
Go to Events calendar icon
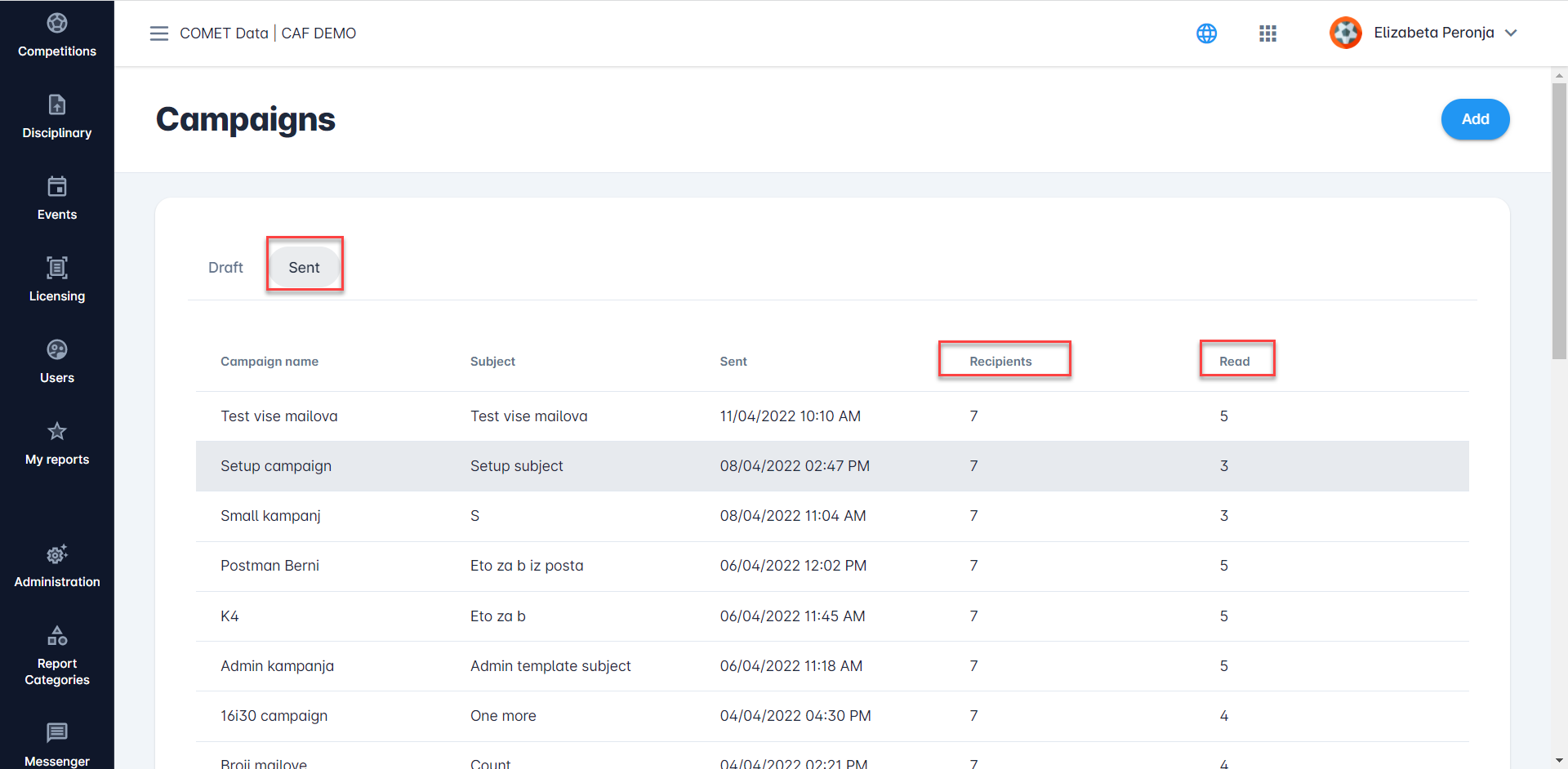coord(57,187)
